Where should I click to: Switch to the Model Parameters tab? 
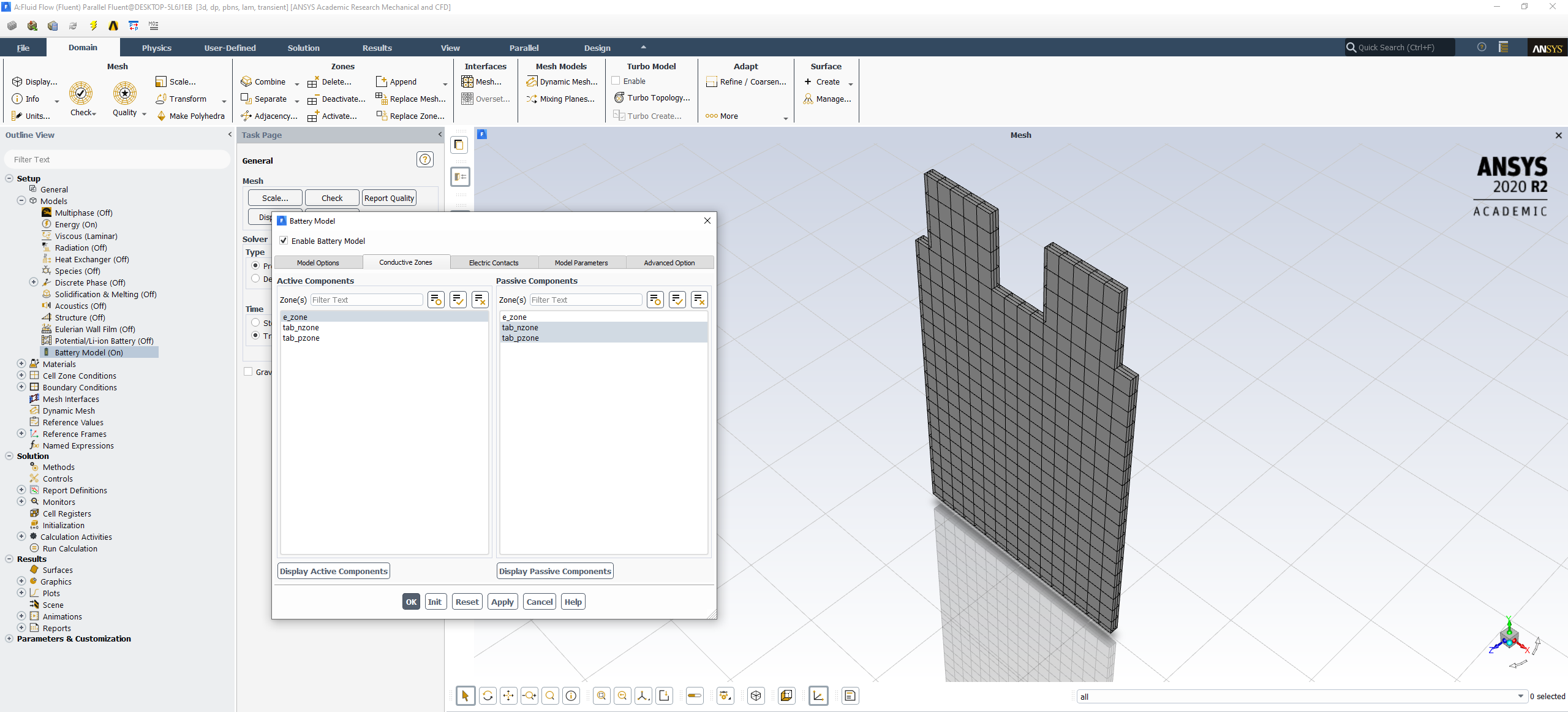pos(581,263)
